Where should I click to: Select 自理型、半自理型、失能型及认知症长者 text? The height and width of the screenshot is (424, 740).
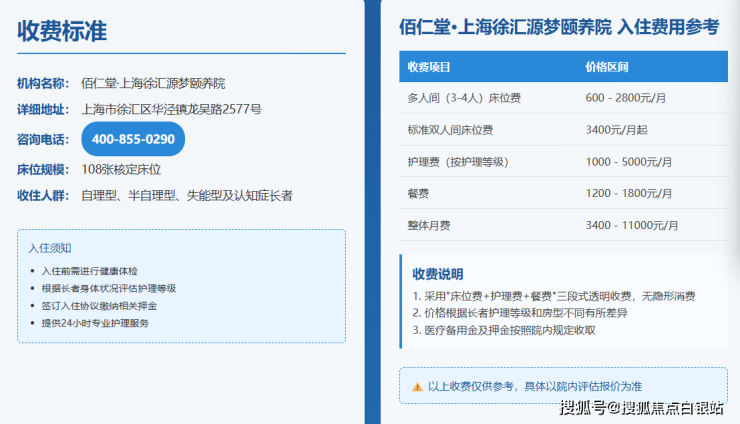coord(187,195)
